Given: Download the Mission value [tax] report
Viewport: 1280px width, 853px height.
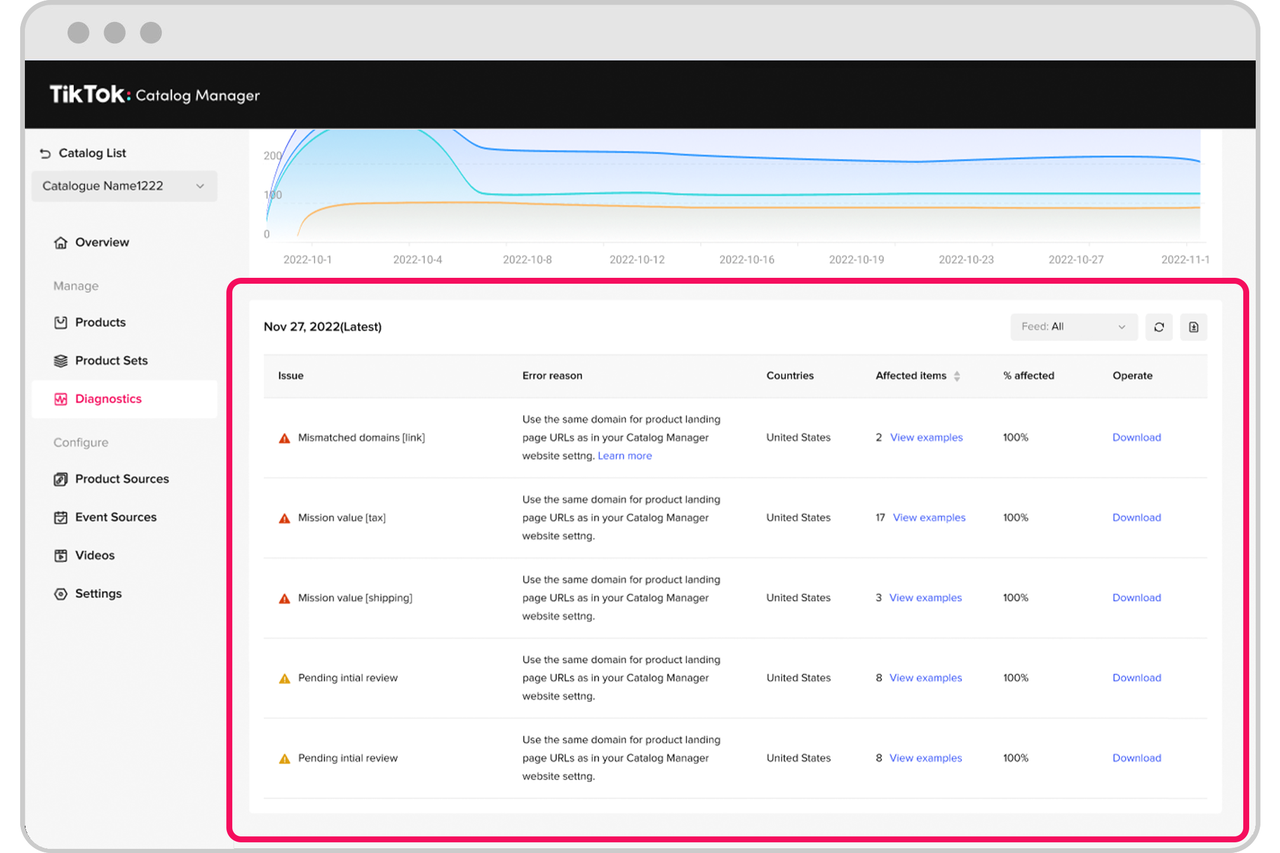Looking at the screenshot, I should click(x=1136, y=518).
